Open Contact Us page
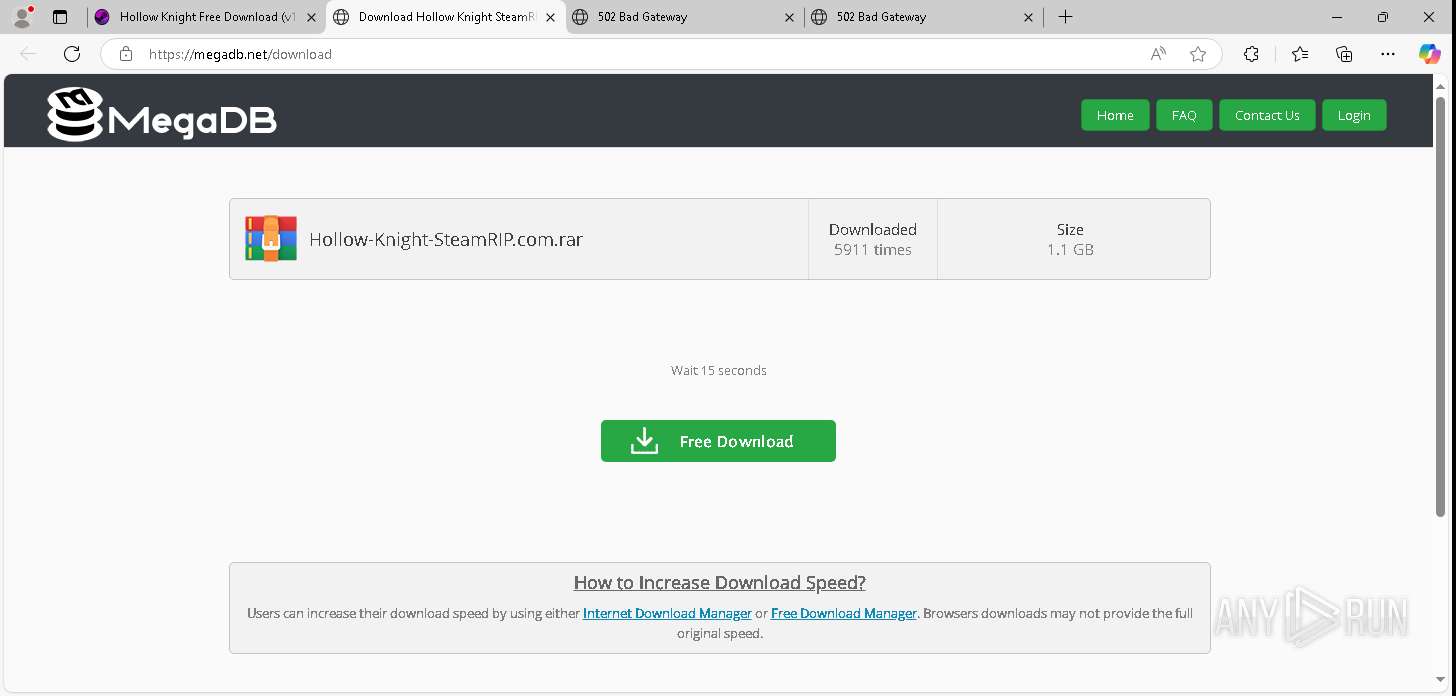1456x696 pixels. (1267, 115)
